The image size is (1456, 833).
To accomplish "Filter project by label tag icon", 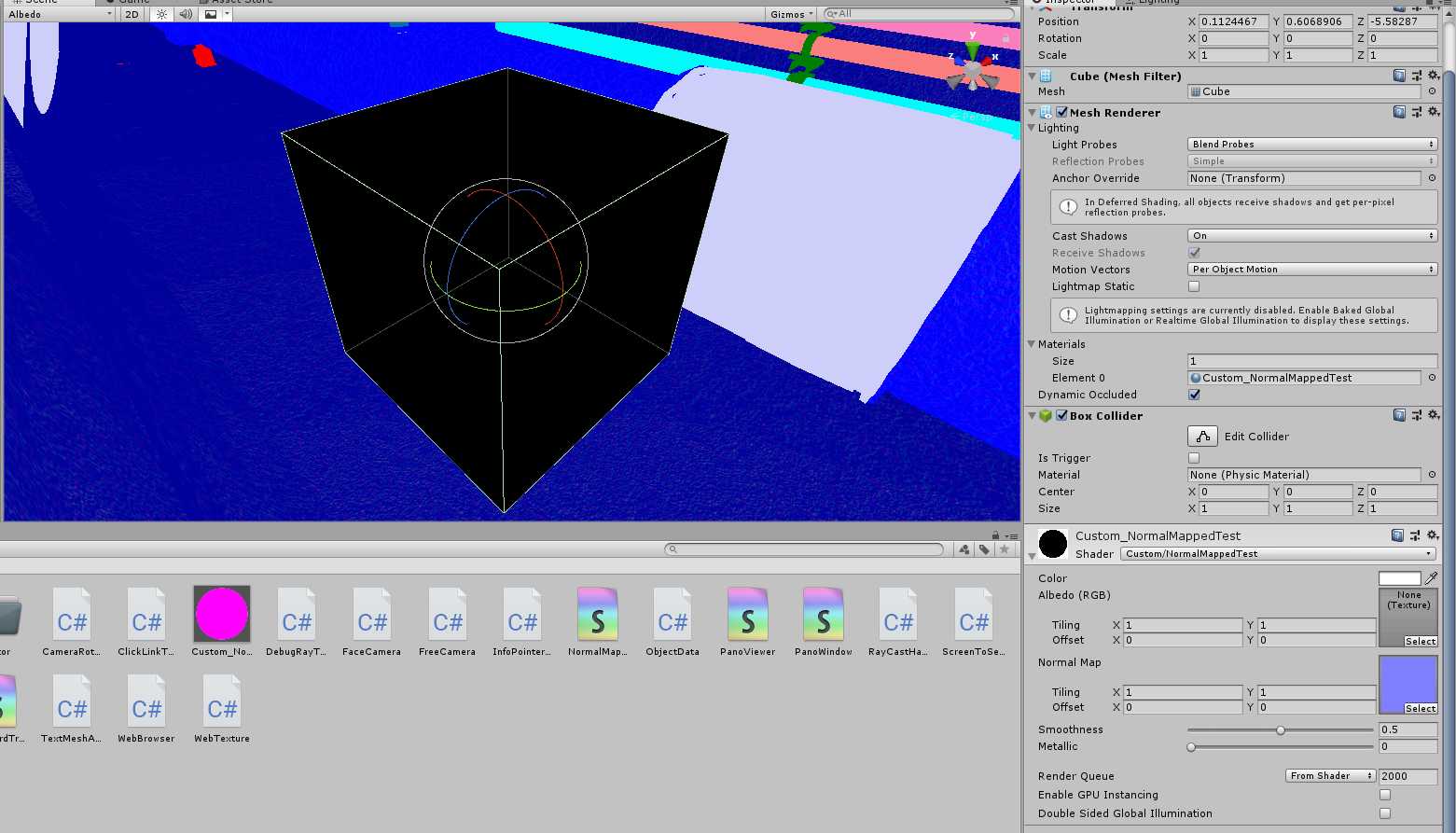I will pyautogui.click(x=984, y=549).
